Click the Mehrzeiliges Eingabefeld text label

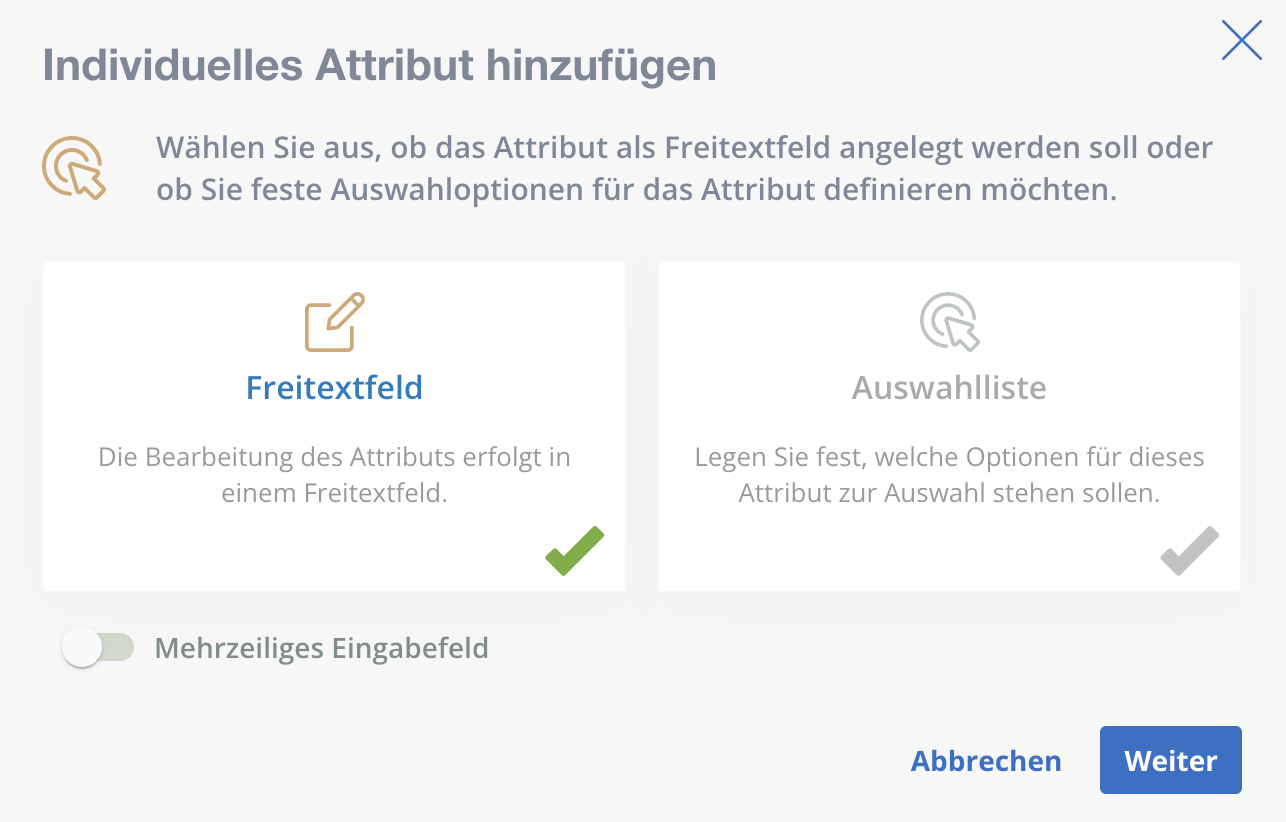click(320, 647)
